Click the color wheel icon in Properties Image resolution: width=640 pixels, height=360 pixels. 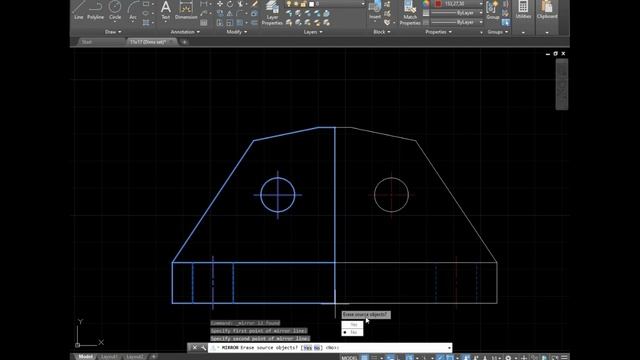426,4
